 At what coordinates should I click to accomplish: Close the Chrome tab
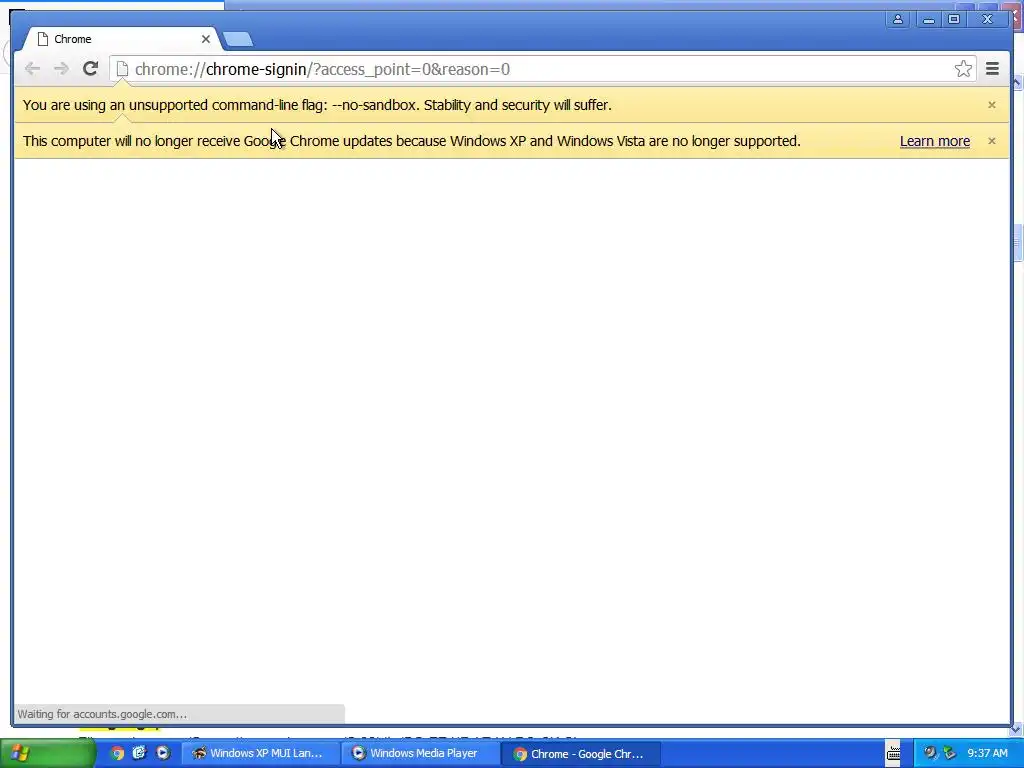pyautogui.click(x=206, y=39)
